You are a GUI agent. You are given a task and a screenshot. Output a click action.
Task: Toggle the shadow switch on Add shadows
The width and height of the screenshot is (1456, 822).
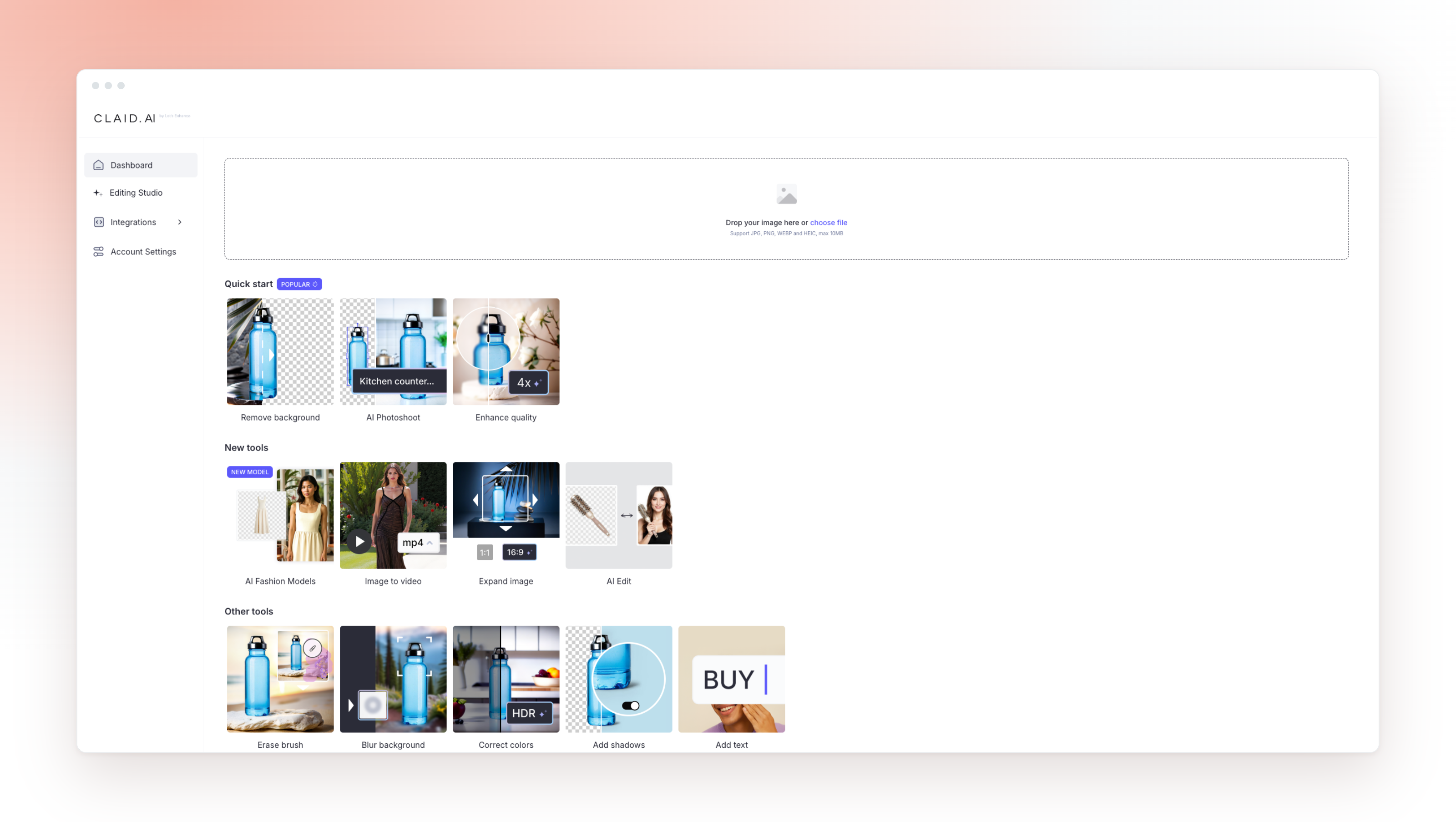[630, 705]
